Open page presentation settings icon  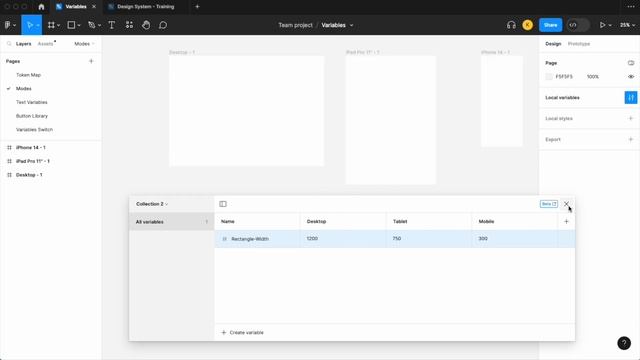click(631, 63)
